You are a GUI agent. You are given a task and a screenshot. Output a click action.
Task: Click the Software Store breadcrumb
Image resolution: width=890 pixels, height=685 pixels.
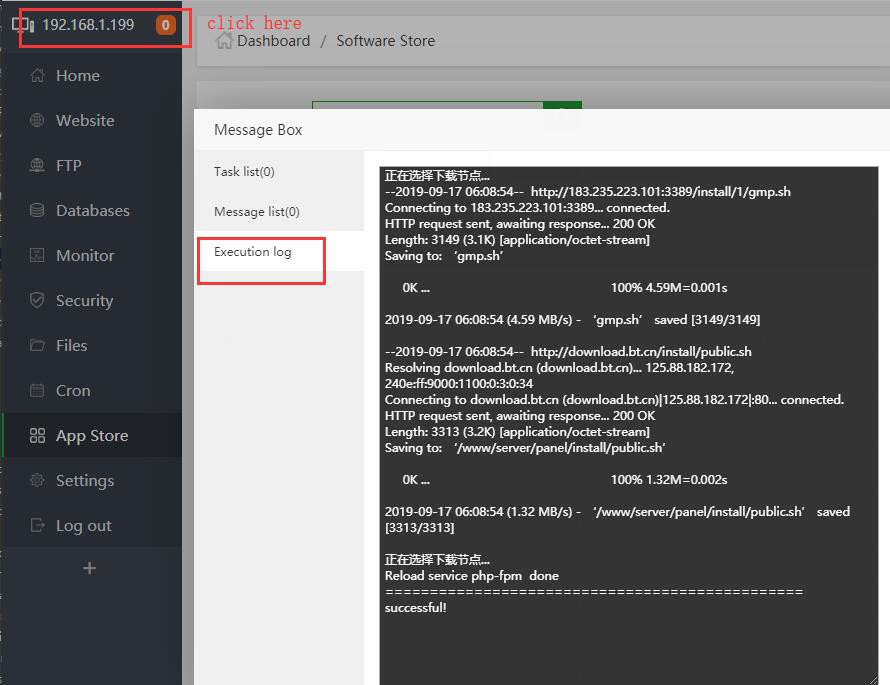pos(385,41)
